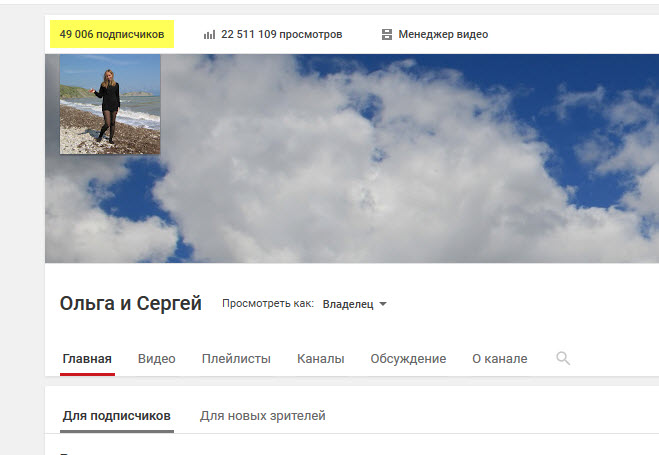Click the 49 006 подписчиков counter
The width and height of the screenshot is (659, 455).
(x=112, y=34)
